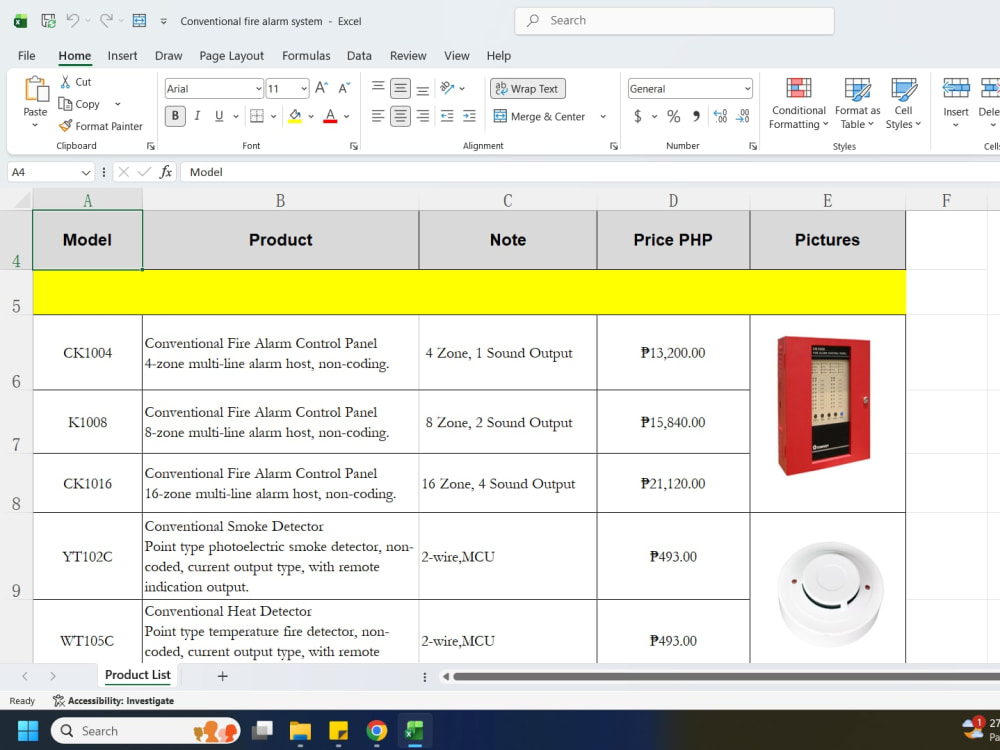
Task: Open Paste options dropdown arrow
Action: (x=35, y=126)
